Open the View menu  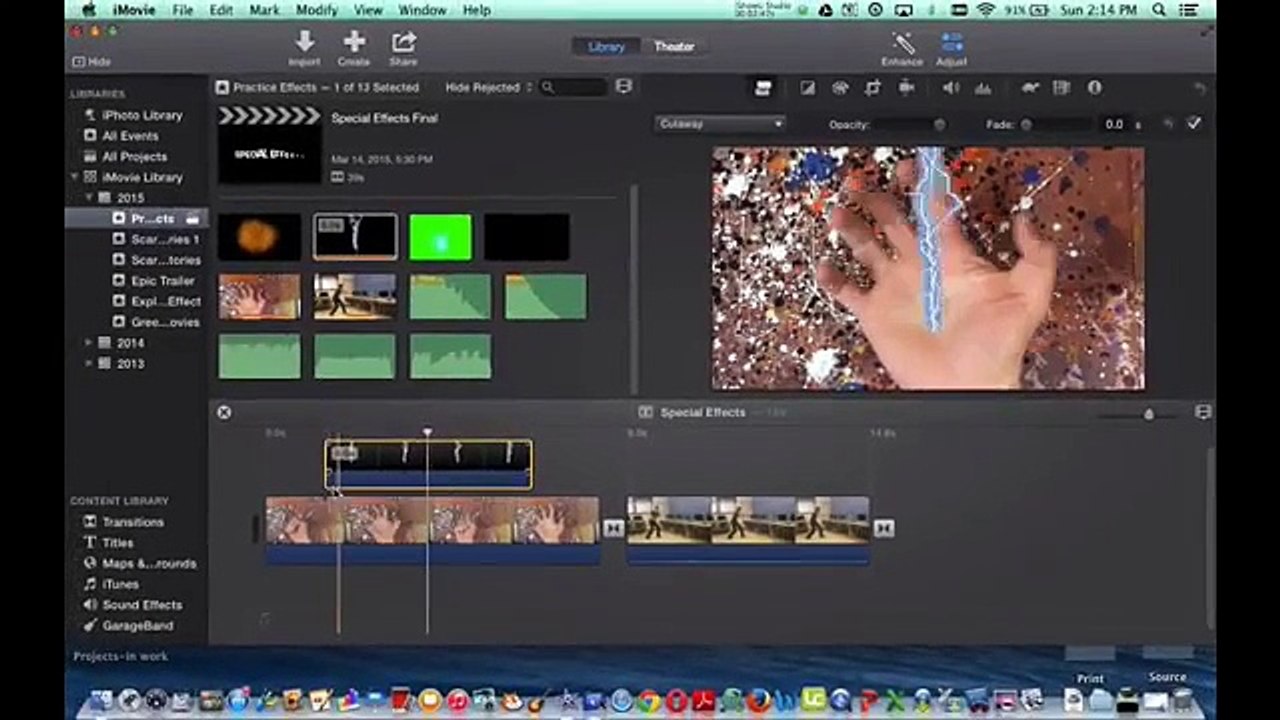368,10
